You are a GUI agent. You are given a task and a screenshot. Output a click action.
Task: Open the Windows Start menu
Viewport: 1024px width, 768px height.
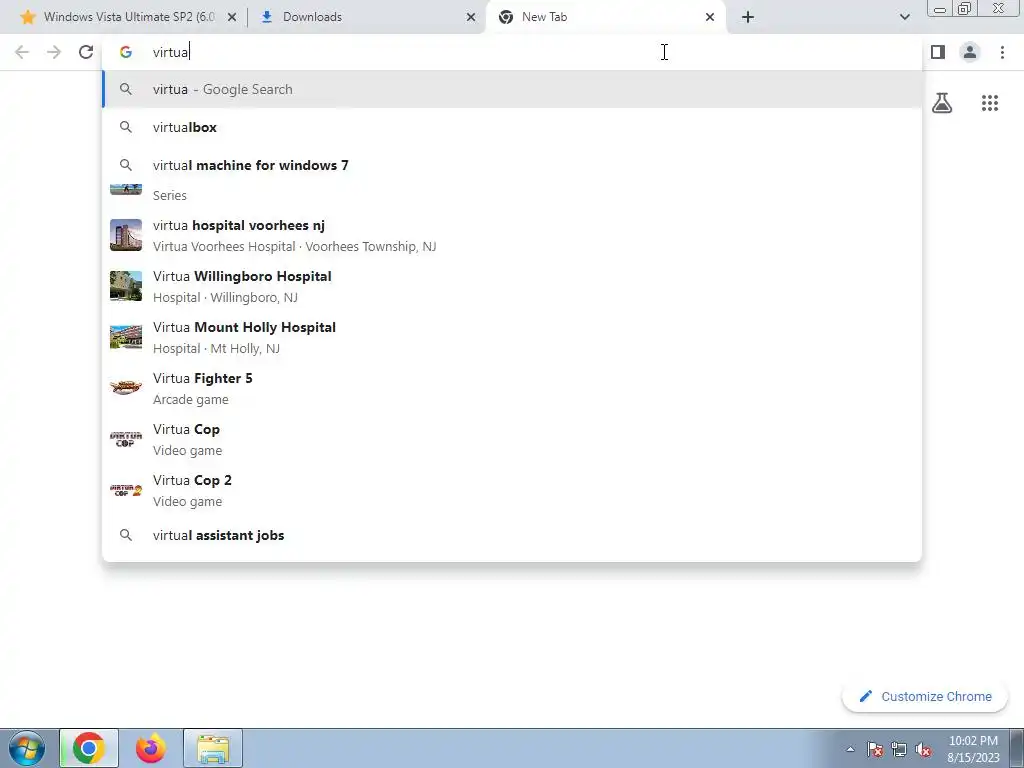click(x=27, y=748)
